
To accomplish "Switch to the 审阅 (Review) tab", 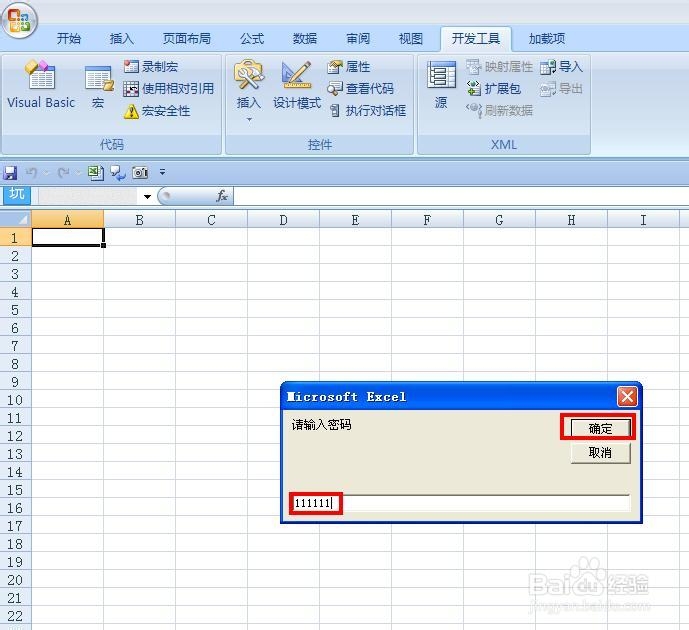I will [358, 39].
